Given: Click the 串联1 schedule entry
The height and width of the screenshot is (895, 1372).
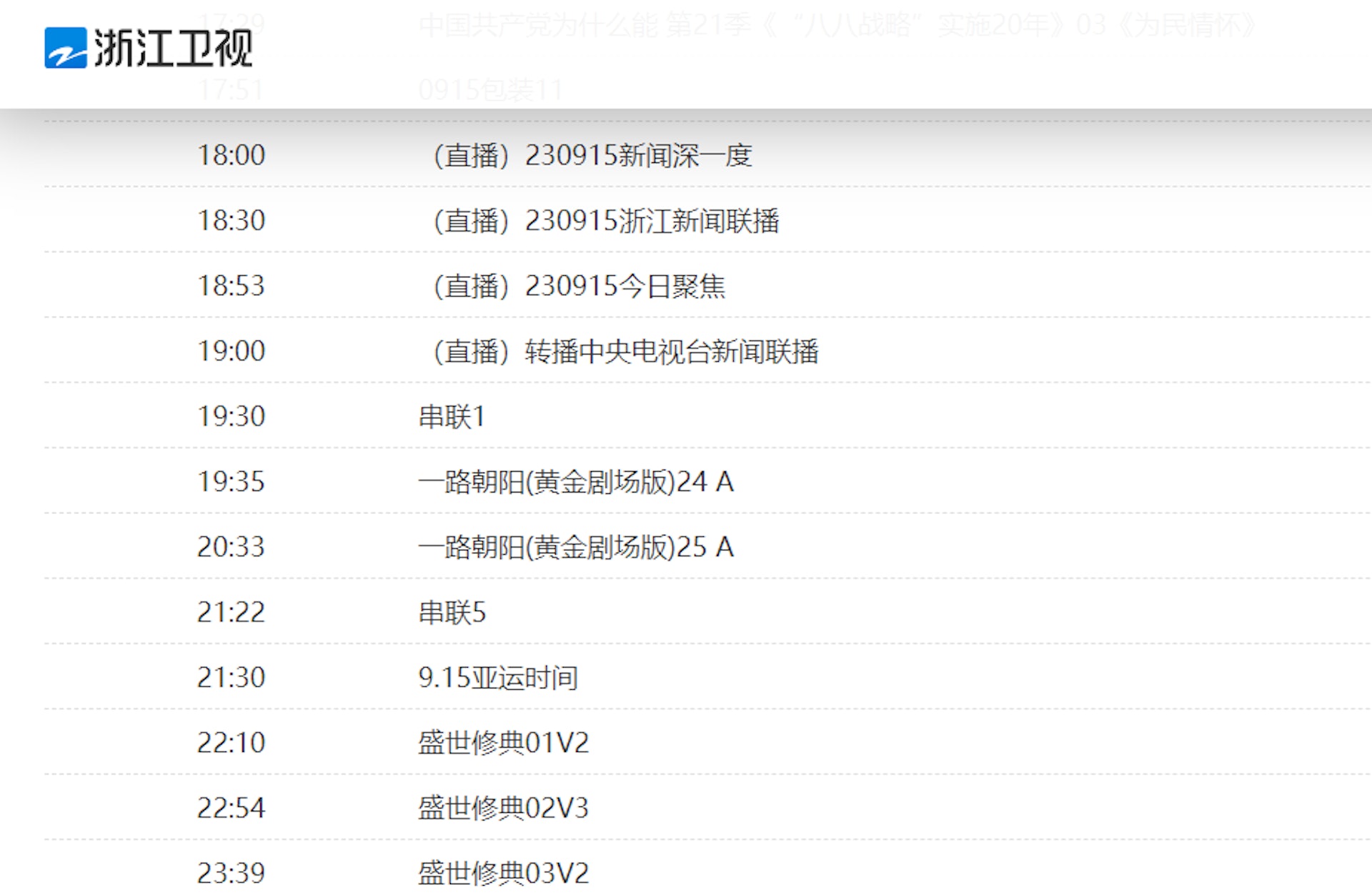Looking at the screenshot, I should [452, 417].
